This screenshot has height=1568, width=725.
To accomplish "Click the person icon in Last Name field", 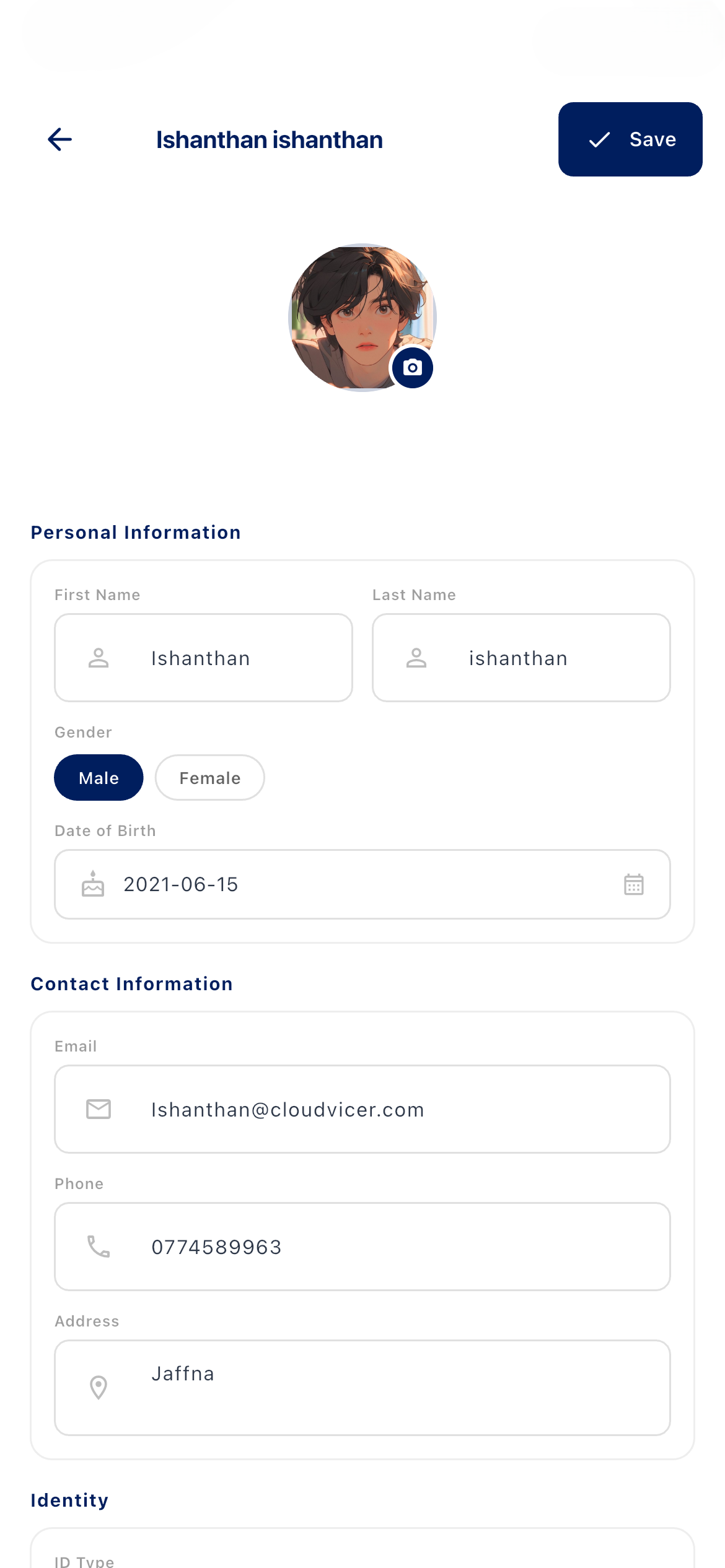I will (416, 658).
